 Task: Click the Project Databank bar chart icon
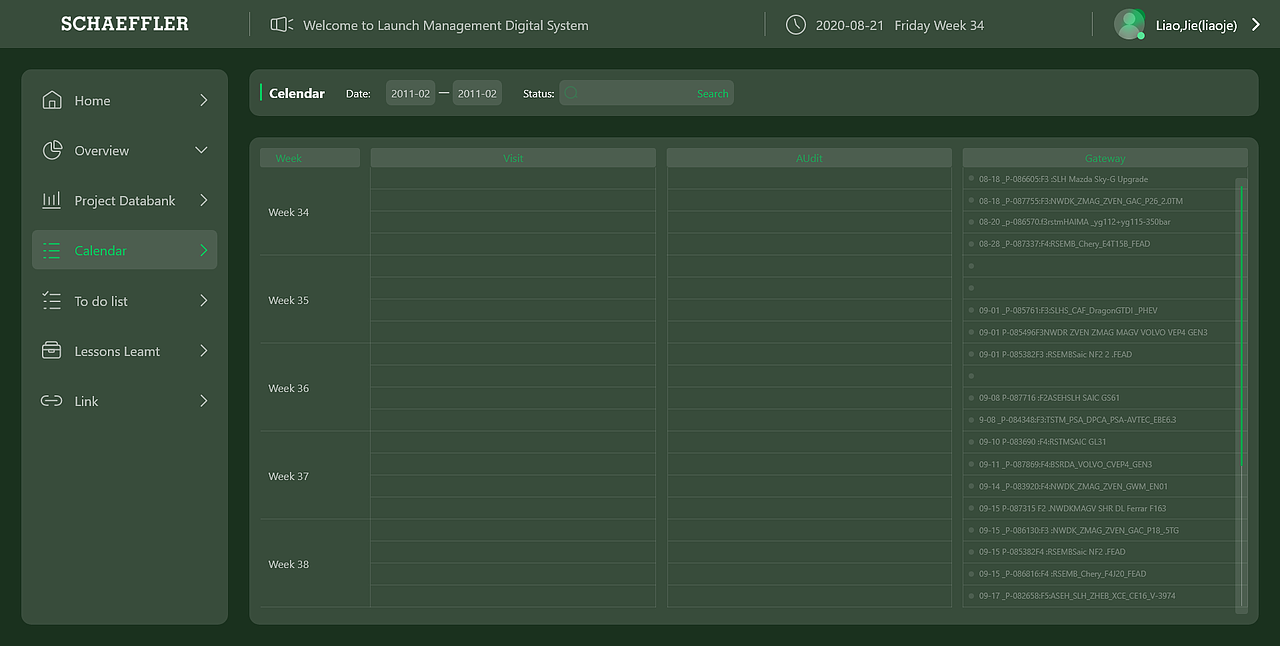pos(52,200)
